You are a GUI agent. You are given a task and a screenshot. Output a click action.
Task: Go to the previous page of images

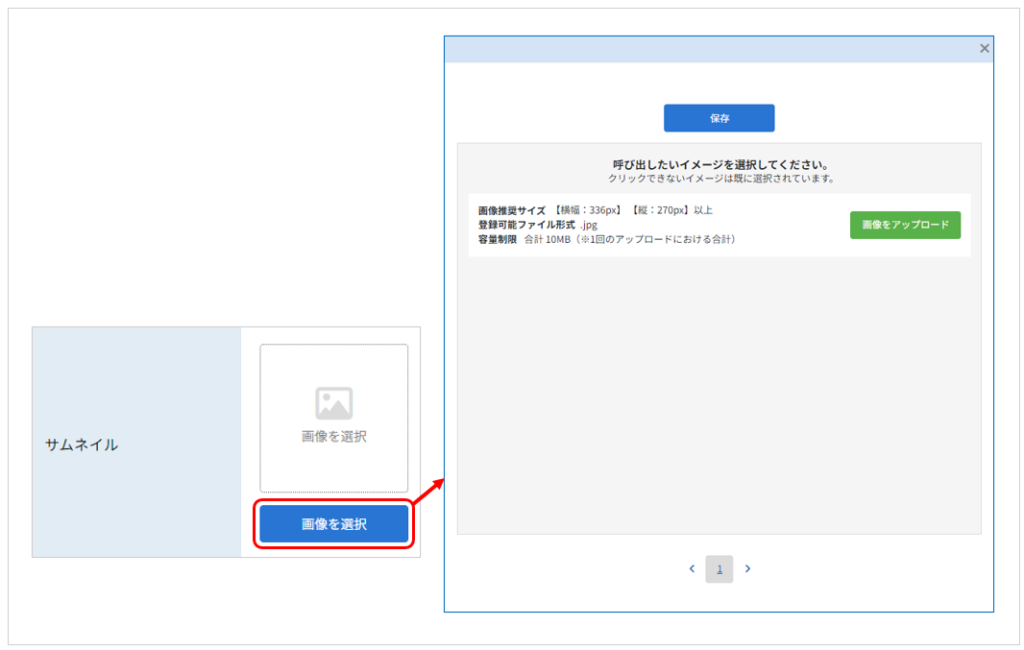[692, 568]
